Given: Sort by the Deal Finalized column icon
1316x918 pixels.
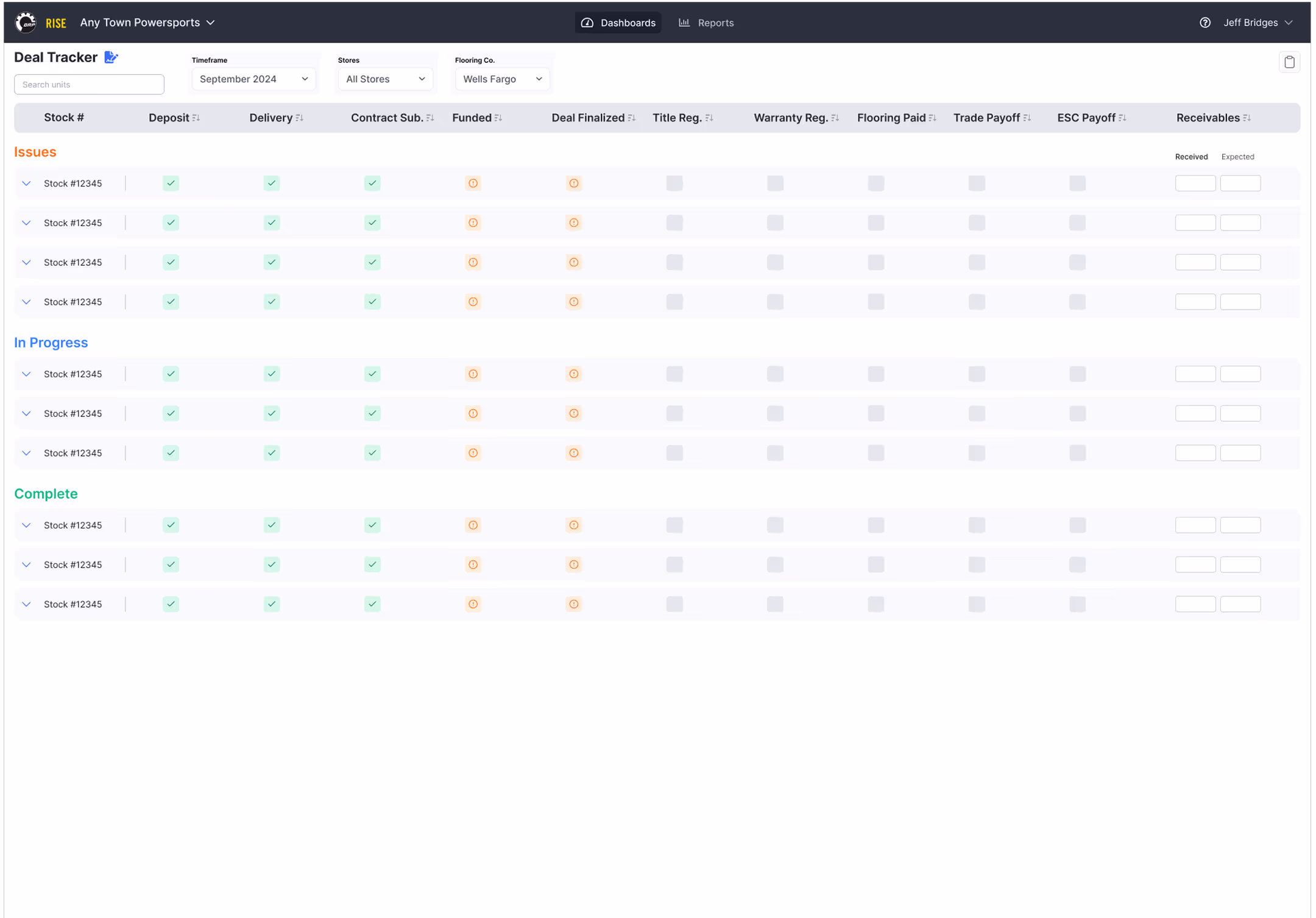Looking at the screenshot, I should [x=632, y=118].
